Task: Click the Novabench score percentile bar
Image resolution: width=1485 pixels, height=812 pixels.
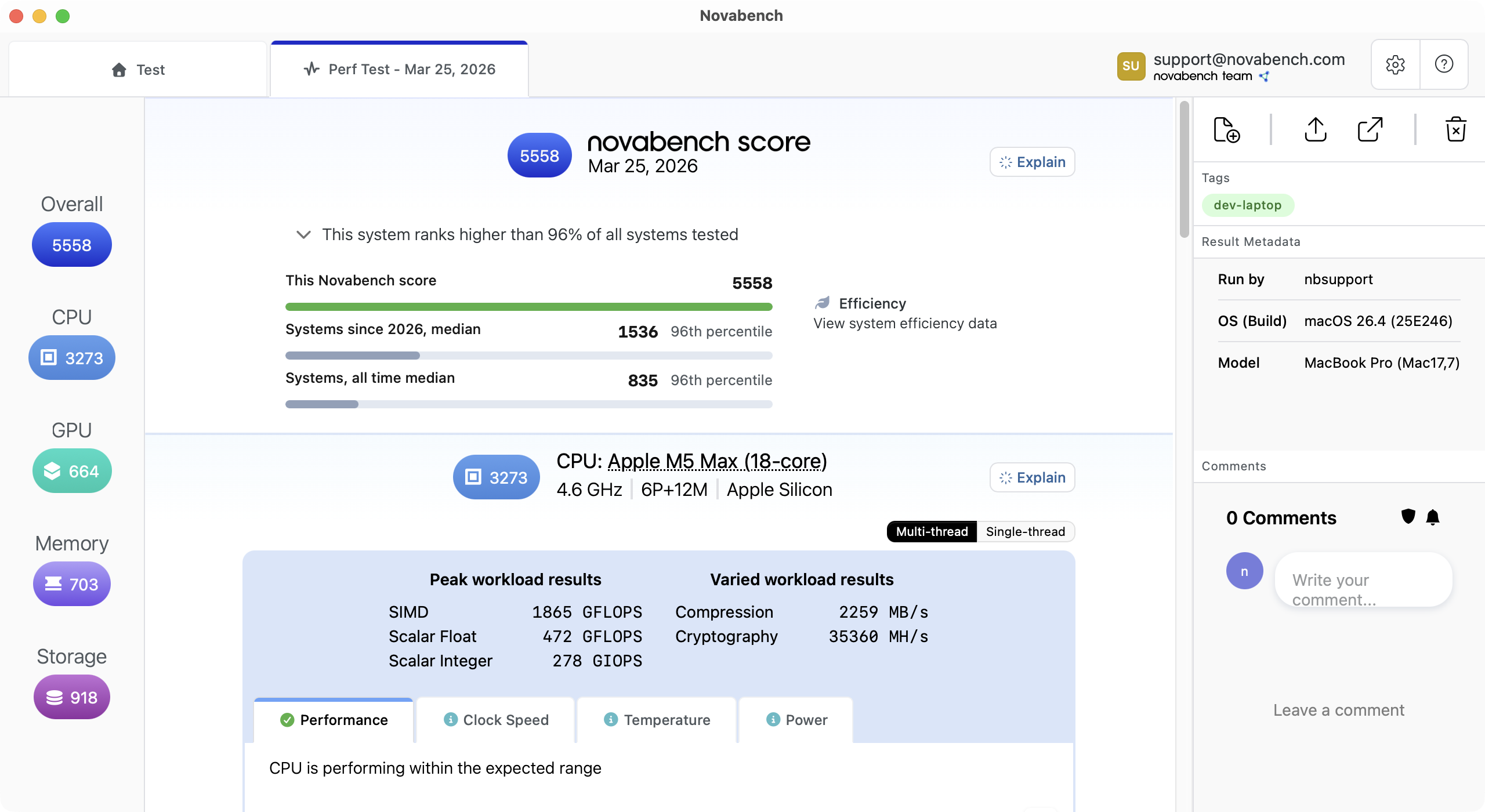Action: [x=528, y=306]
